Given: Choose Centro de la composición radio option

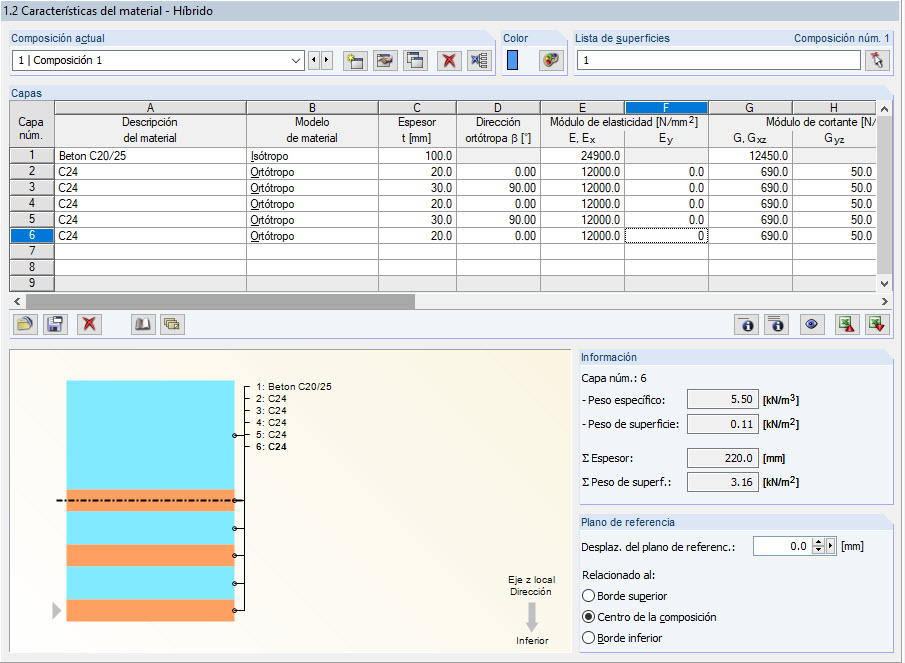Looking at the screenshot, I should 588,617.
